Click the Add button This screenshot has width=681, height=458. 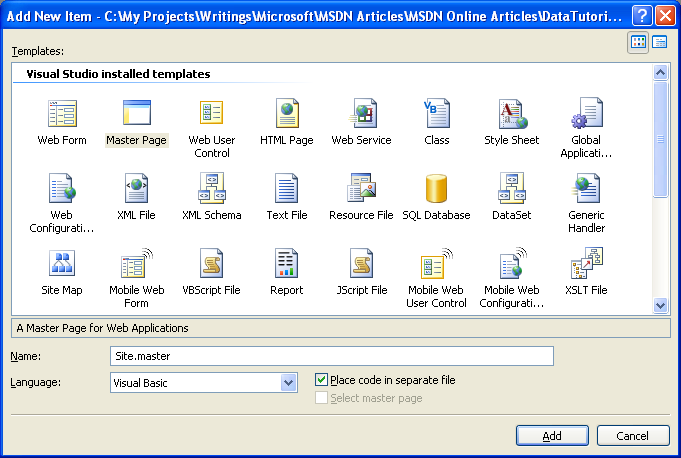552,436
